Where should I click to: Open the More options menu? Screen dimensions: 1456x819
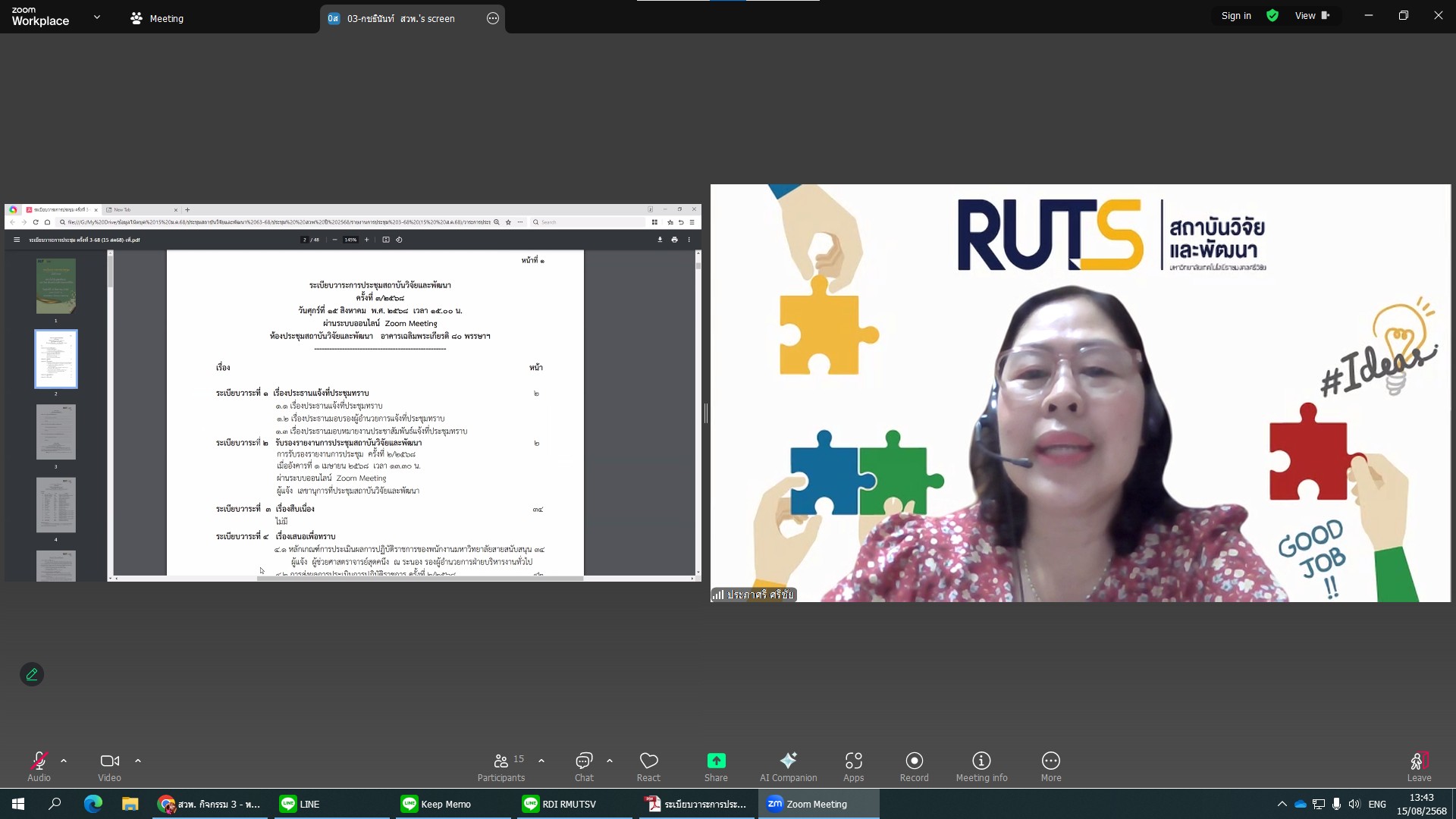pyautogui.click(x=1051, y=766)
